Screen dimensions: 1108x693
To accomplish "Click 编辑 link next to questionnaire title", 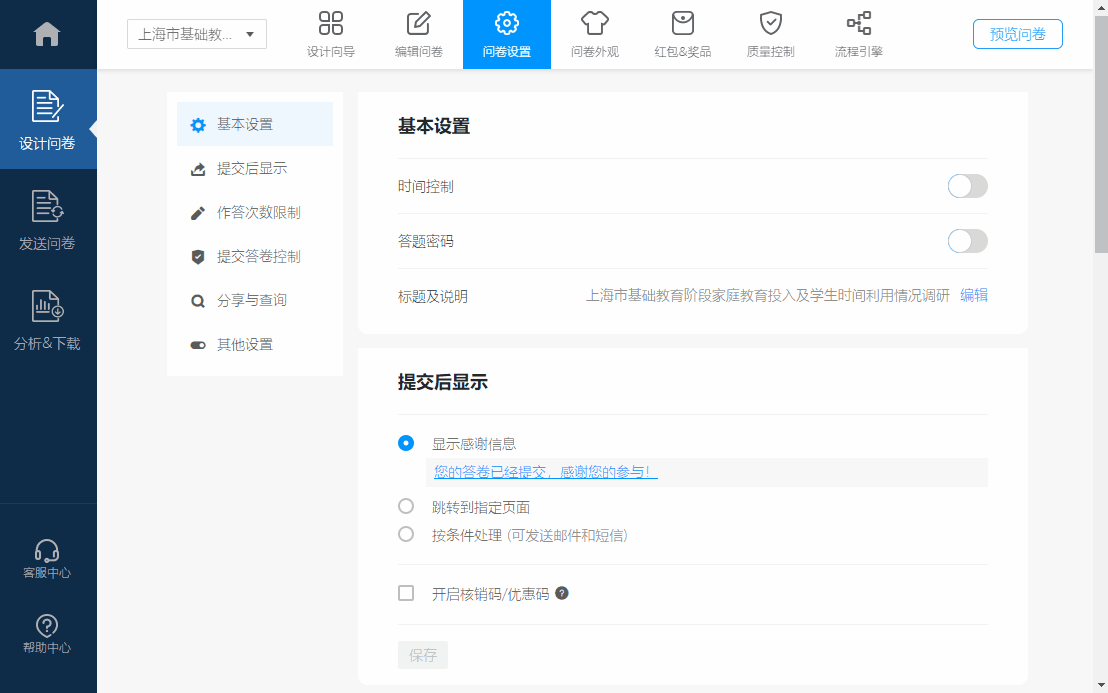I will pos(974,296).
